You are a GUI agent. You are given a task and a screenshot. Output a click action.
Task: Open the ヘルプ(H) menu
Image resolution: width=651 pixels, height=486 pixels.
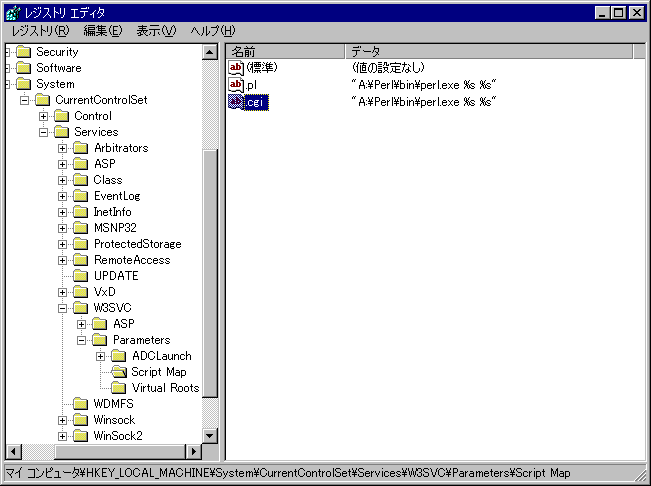[x=213, y=31]
